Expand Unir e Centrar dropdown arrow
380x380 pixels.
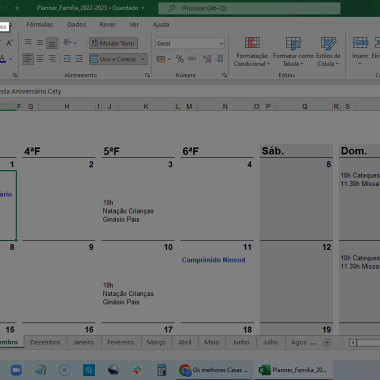point(143,59)
